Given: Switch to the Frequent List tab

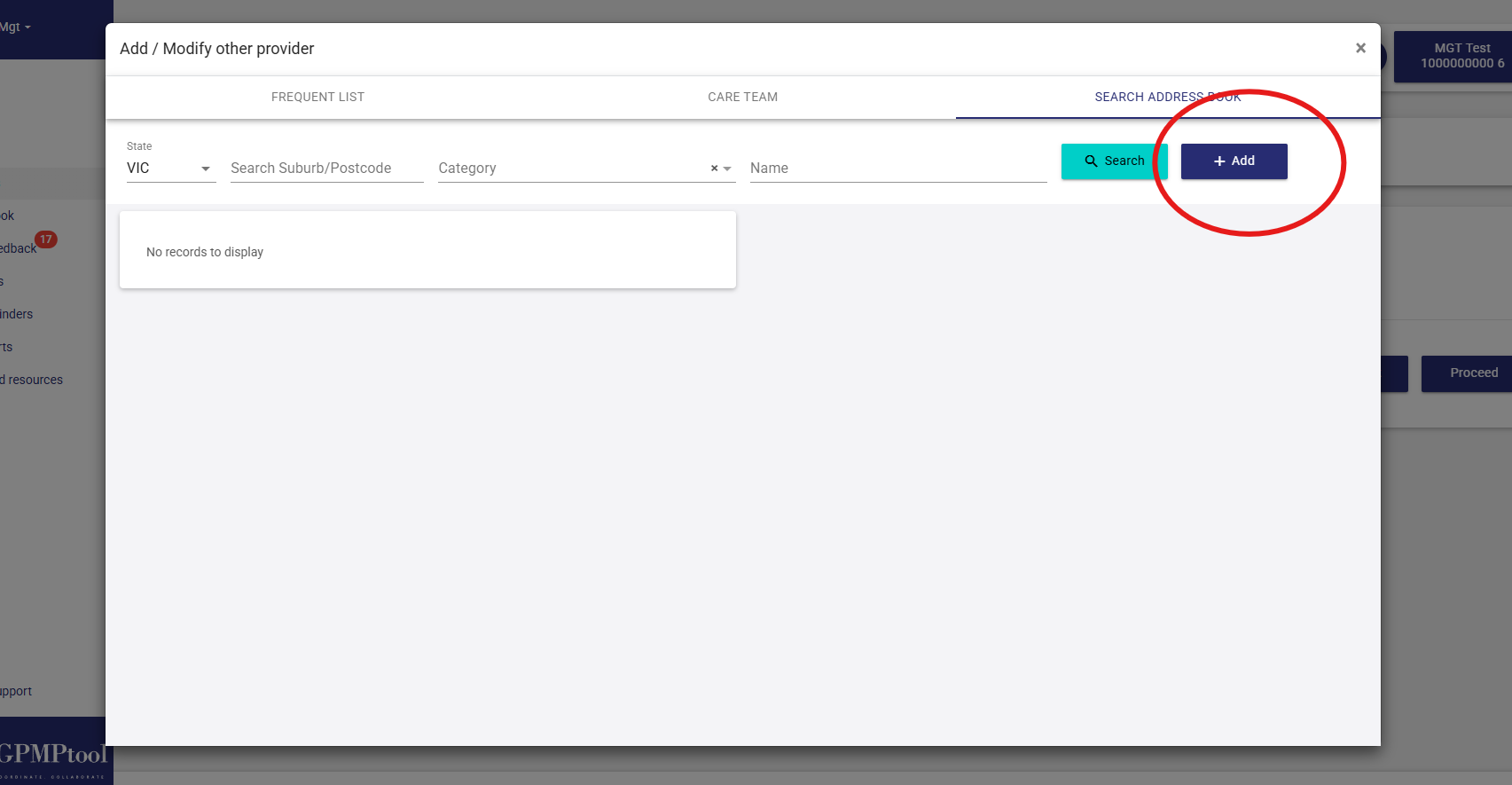Looking at the screenshot, I should pos(317,97).
